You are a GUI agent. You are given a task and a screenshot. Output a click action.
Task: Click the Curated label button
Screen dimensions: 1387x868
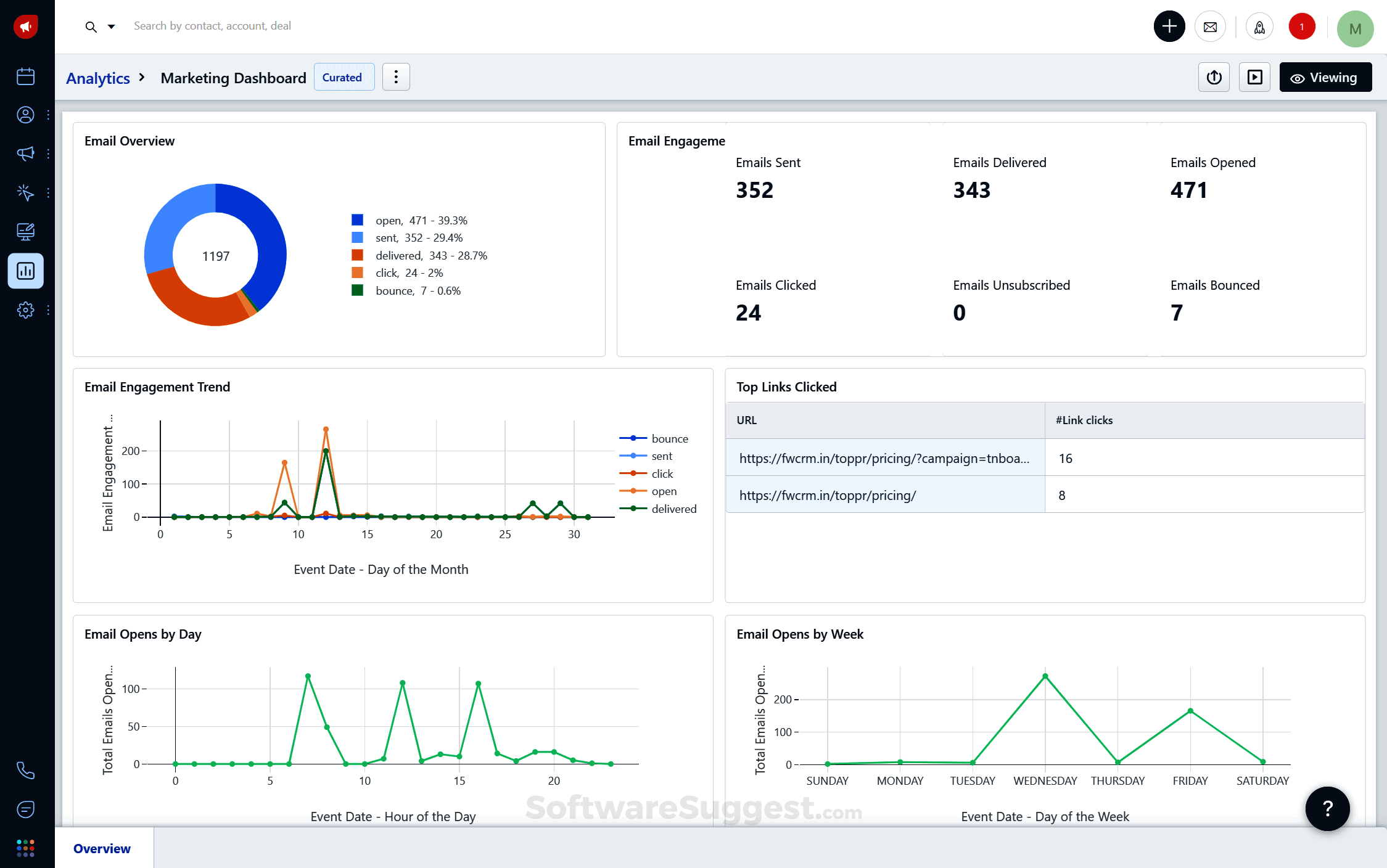[343, 78]
